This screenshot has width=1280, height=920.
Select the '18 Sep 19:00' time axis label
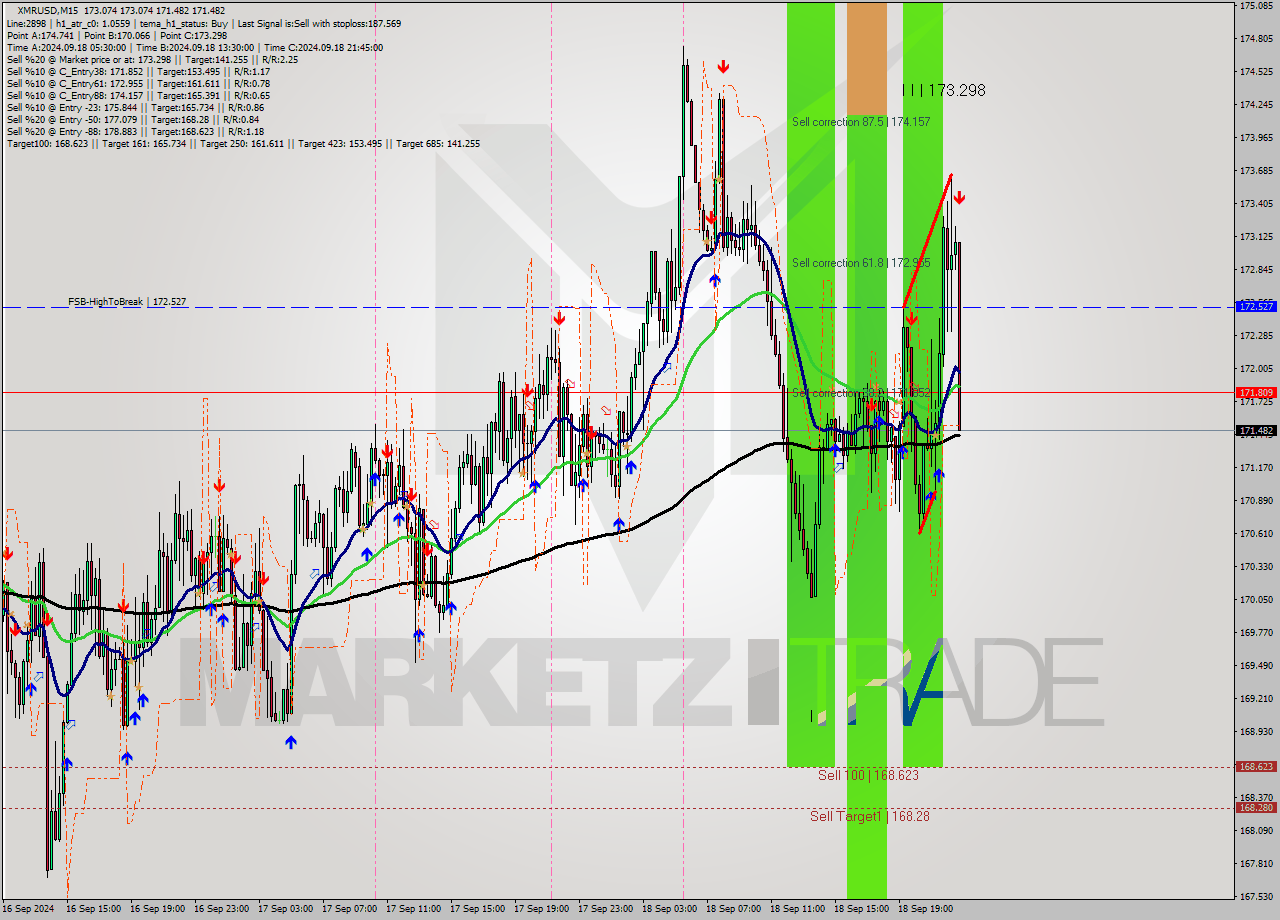925,909
